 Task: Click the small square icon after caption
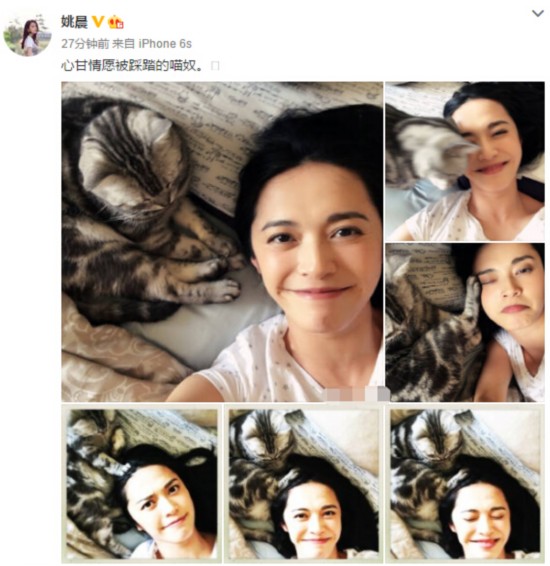pyautogui.click(x=215, y=66)
